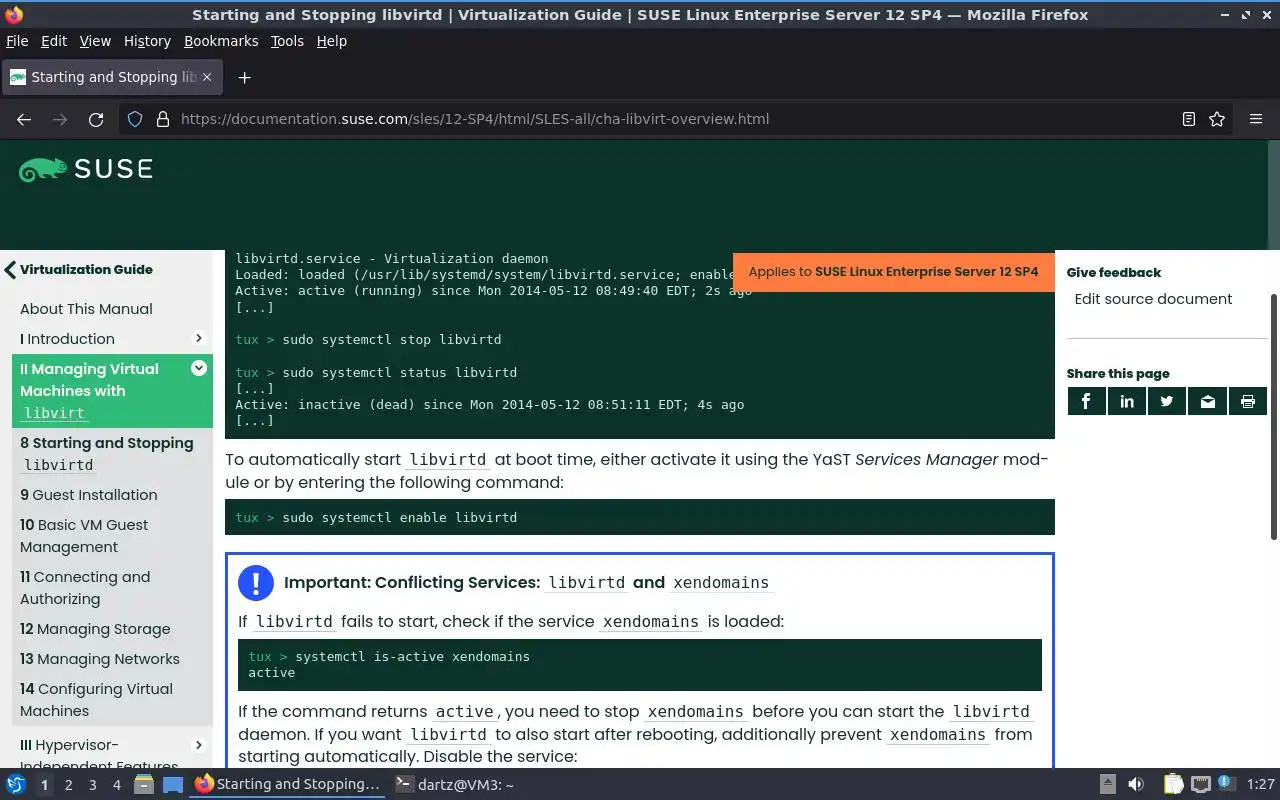Screen dimensions: 1280x800
Task: Open the taskbar application launcher icon
Action: 16,784
